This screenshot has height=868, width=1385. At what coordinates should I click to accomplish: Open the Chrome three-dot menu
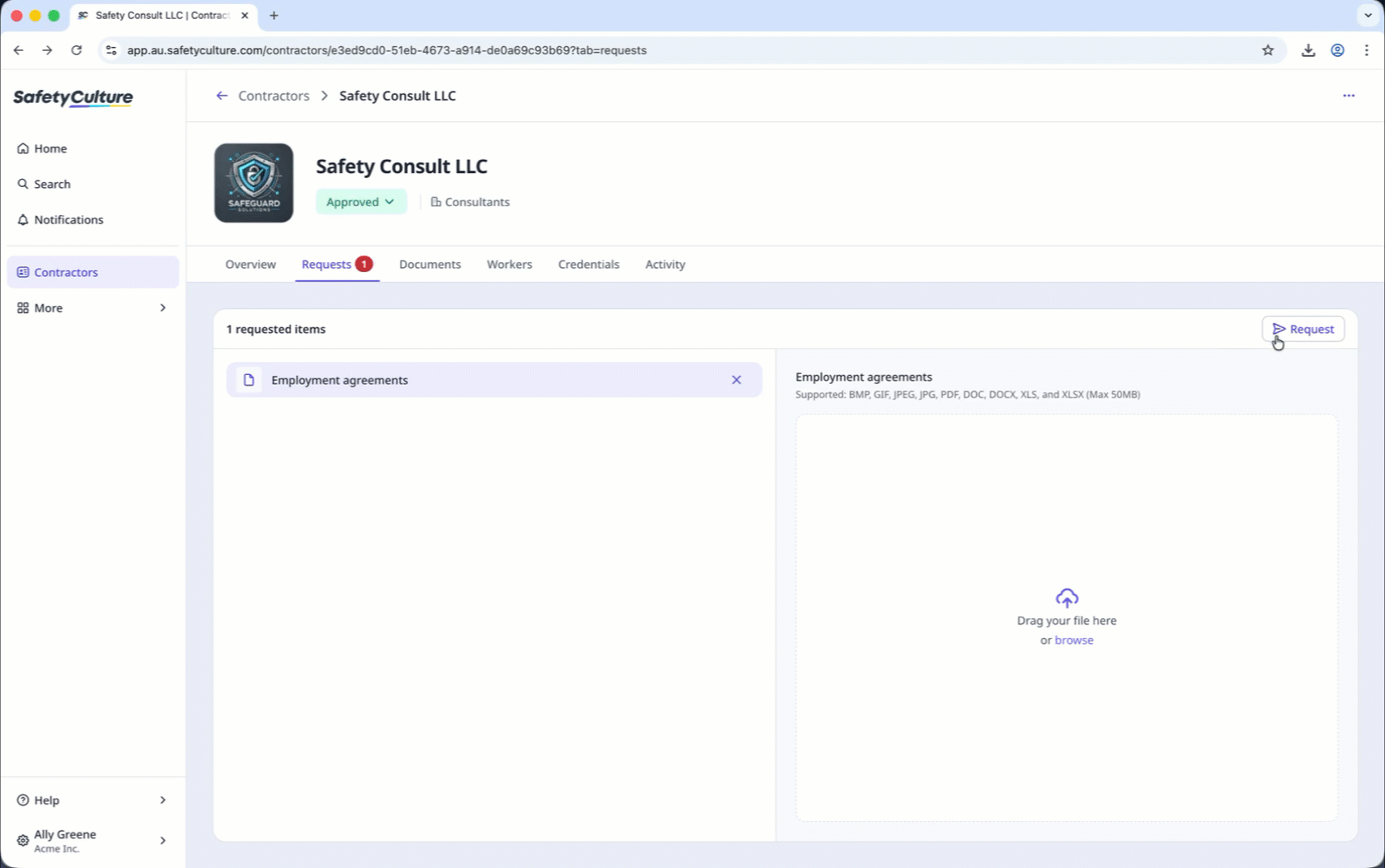pyautogui.click(x=1367, y=50)
